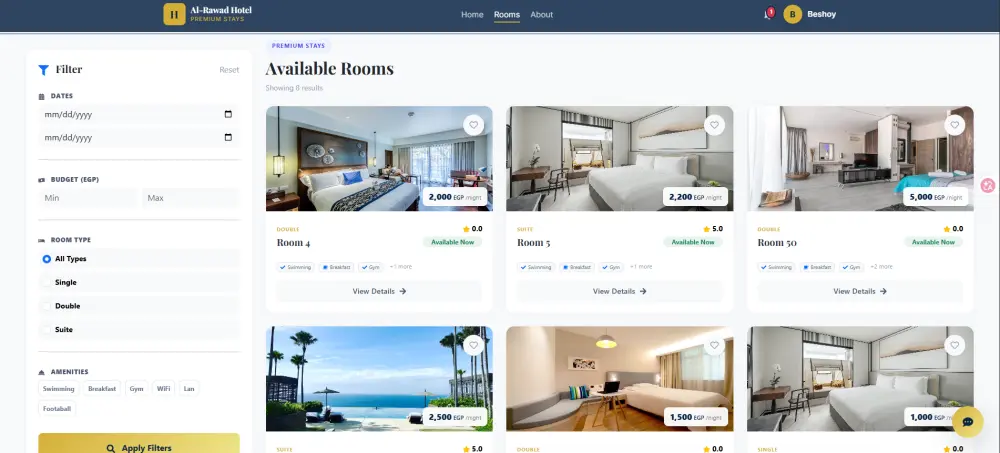Favorite the 2,500 EGP pool room heart icon
This screenshot has height=453, width=1000.
(x=473, y=345)
